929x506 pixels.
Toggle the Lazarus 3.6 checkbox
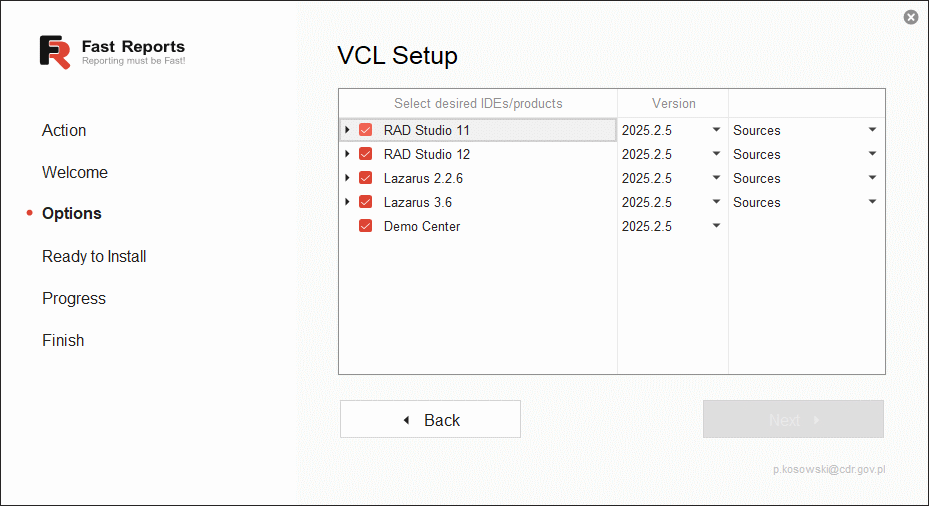point(366,202)
